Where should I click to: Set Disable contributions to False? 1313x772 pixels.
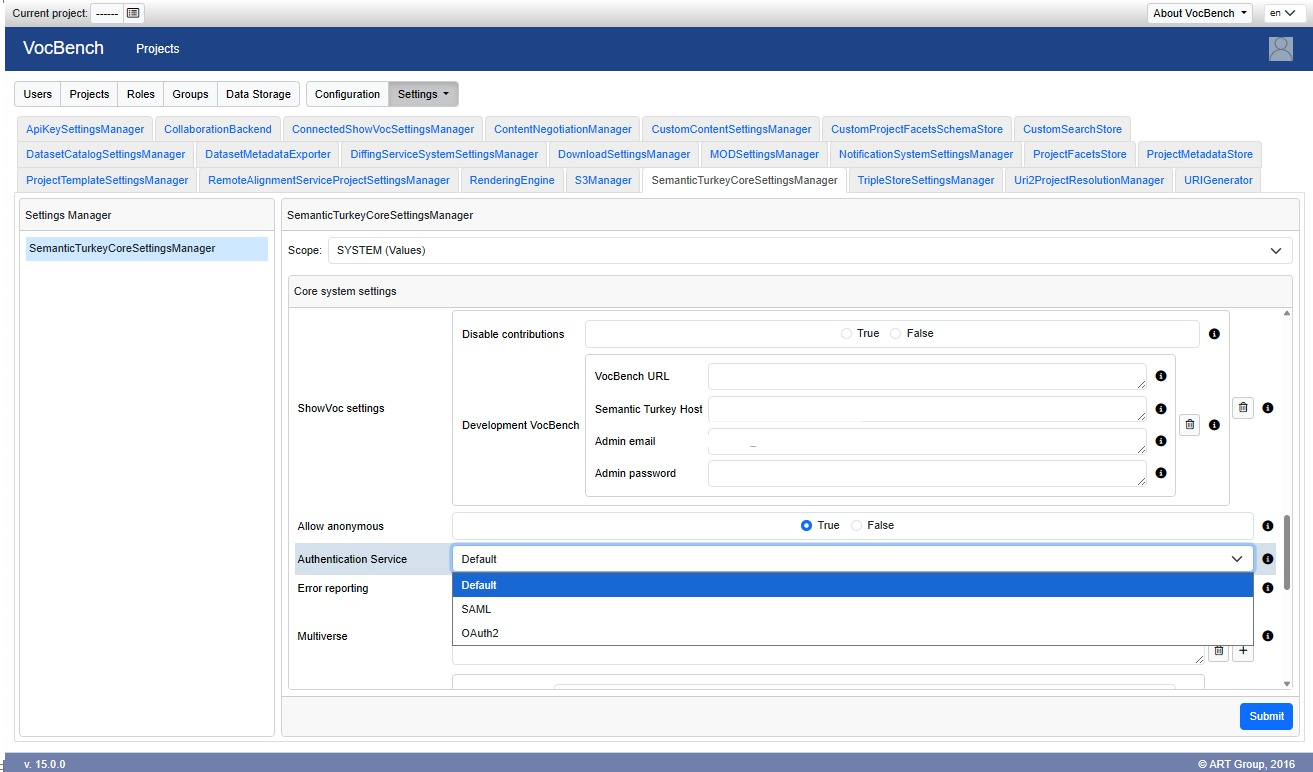click(896, 334)
